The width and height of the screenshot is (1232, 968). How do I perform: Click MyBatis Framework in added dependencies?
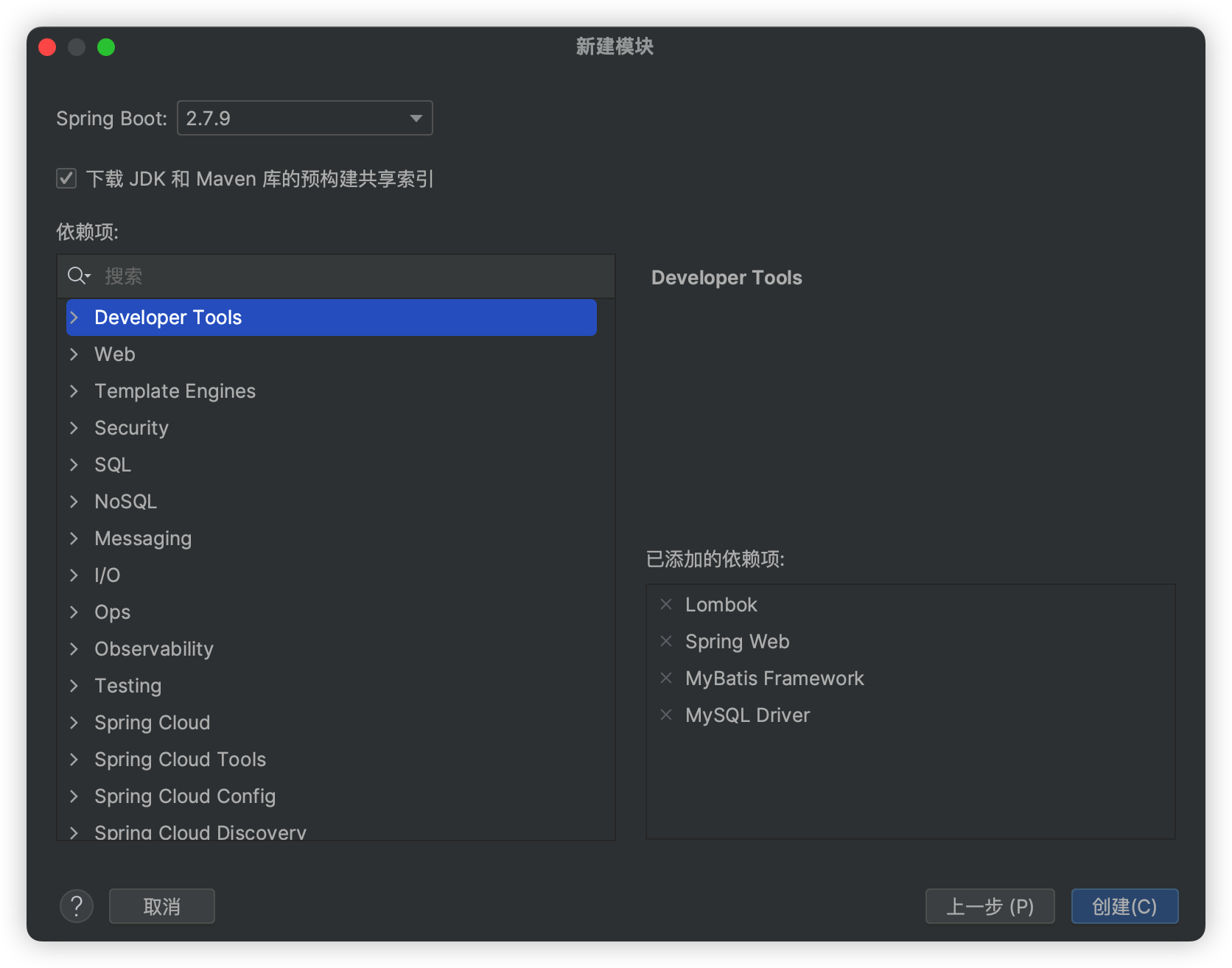(774, 678)
